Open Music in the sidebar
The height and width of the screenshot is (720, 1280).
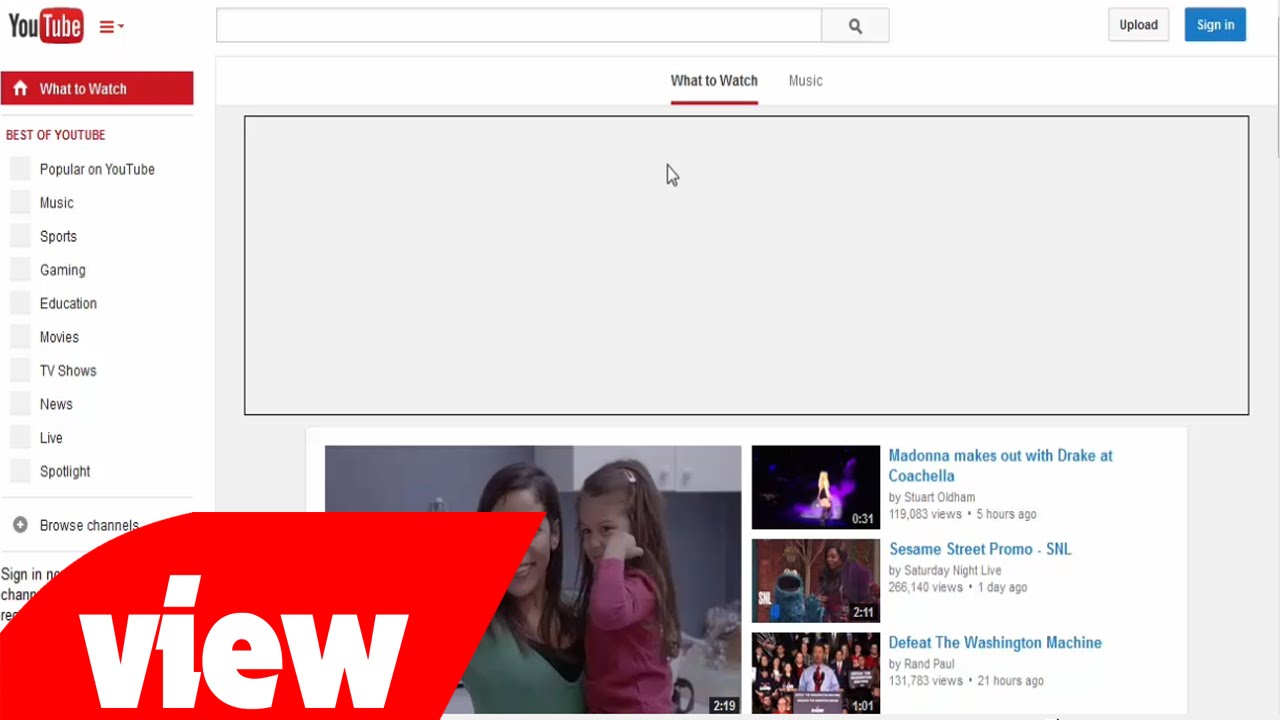pyautogui.click(x=56, y=203)
